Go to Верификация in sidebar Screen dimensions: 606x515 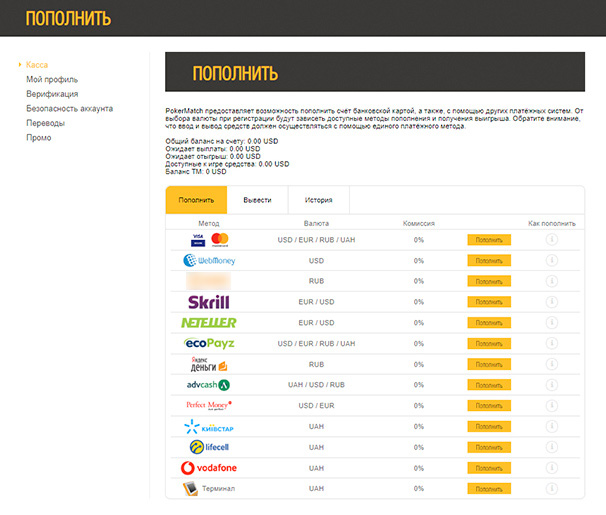(52, 94)
